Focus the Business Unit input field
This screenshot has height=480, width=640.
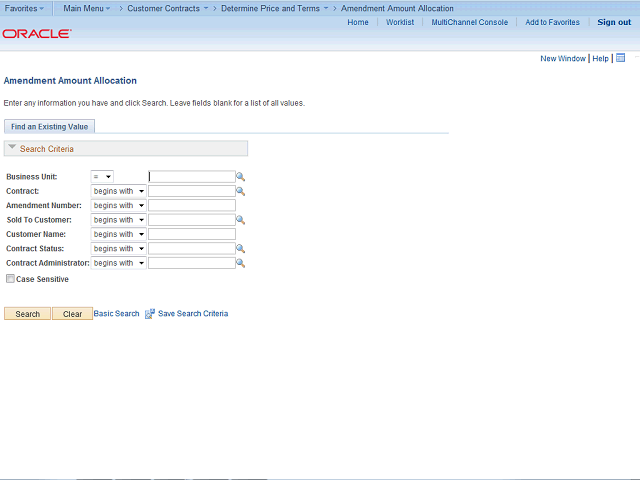(192, 177)
